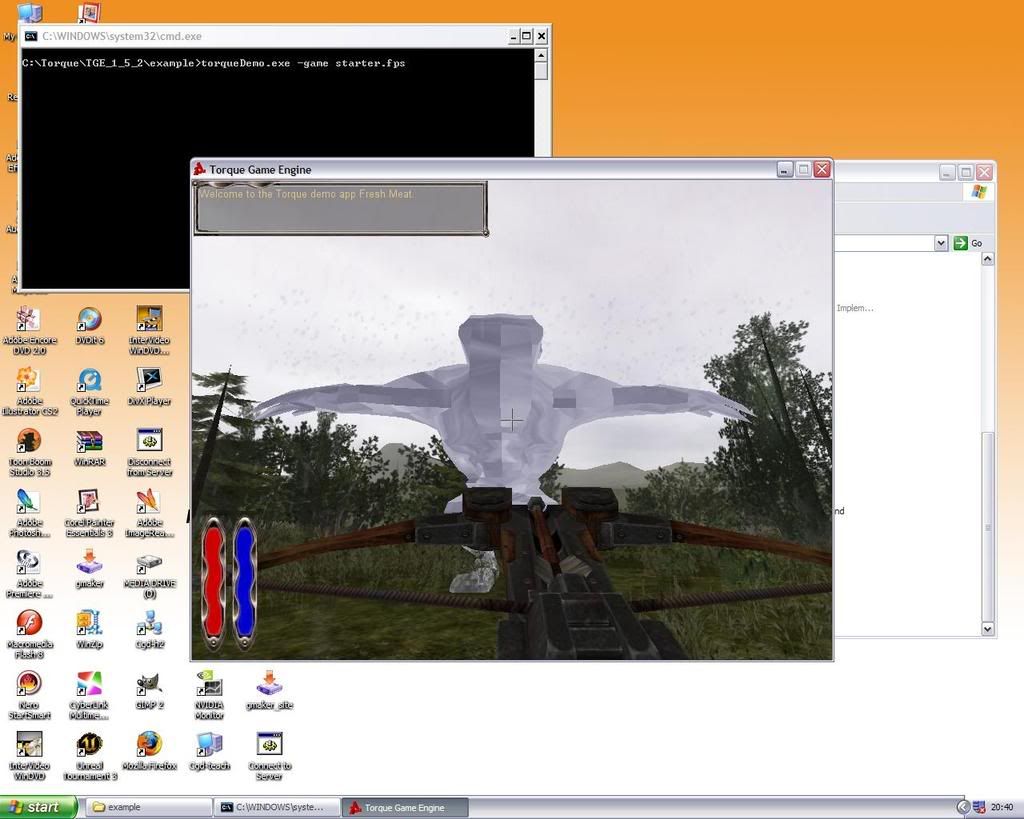The image size is (1024, 819).
Task: Select the Connect to Server icon
Action: (x=270, y=756)
